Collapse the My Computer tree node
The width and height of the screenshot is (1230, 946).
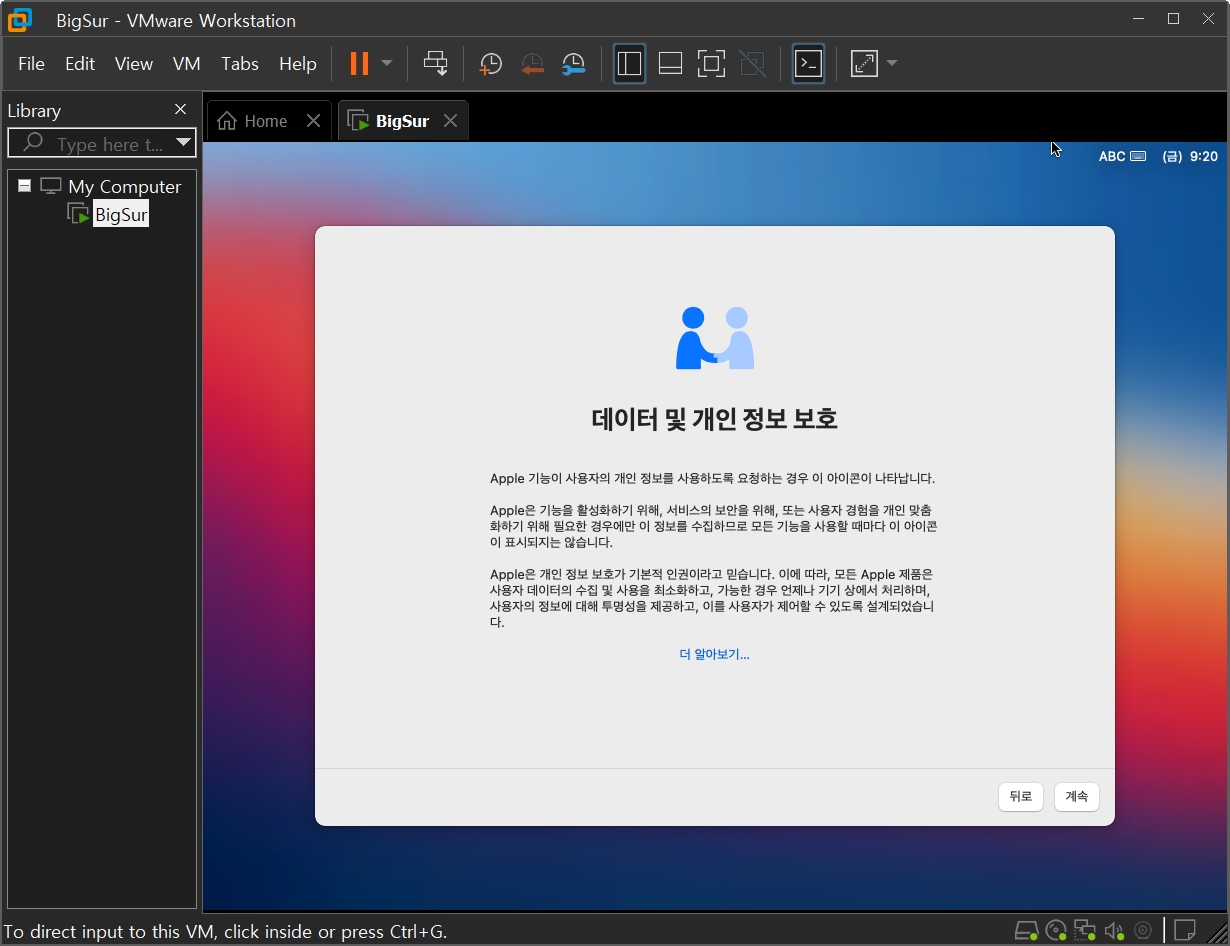(24, 186)
